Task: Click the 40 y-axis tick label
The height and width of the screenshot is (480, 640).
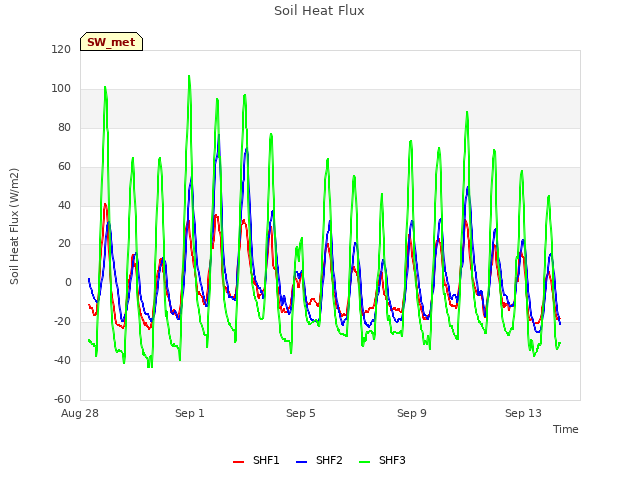Action: coord(64,205)
